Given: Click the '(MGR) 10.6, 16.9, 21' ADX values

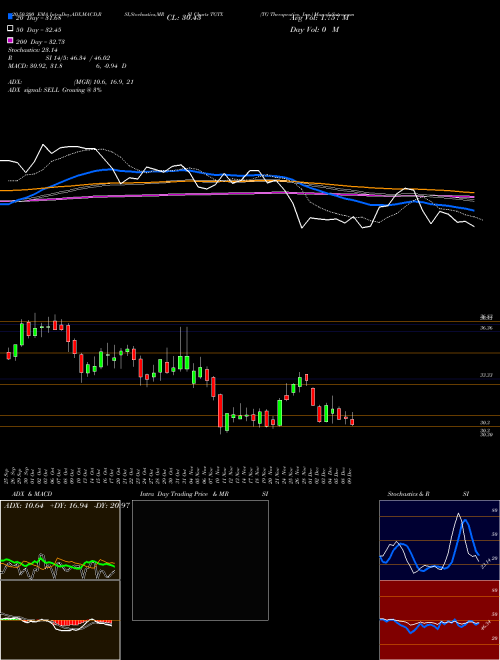Looking at the screenshot, I should tap(104, 82).
